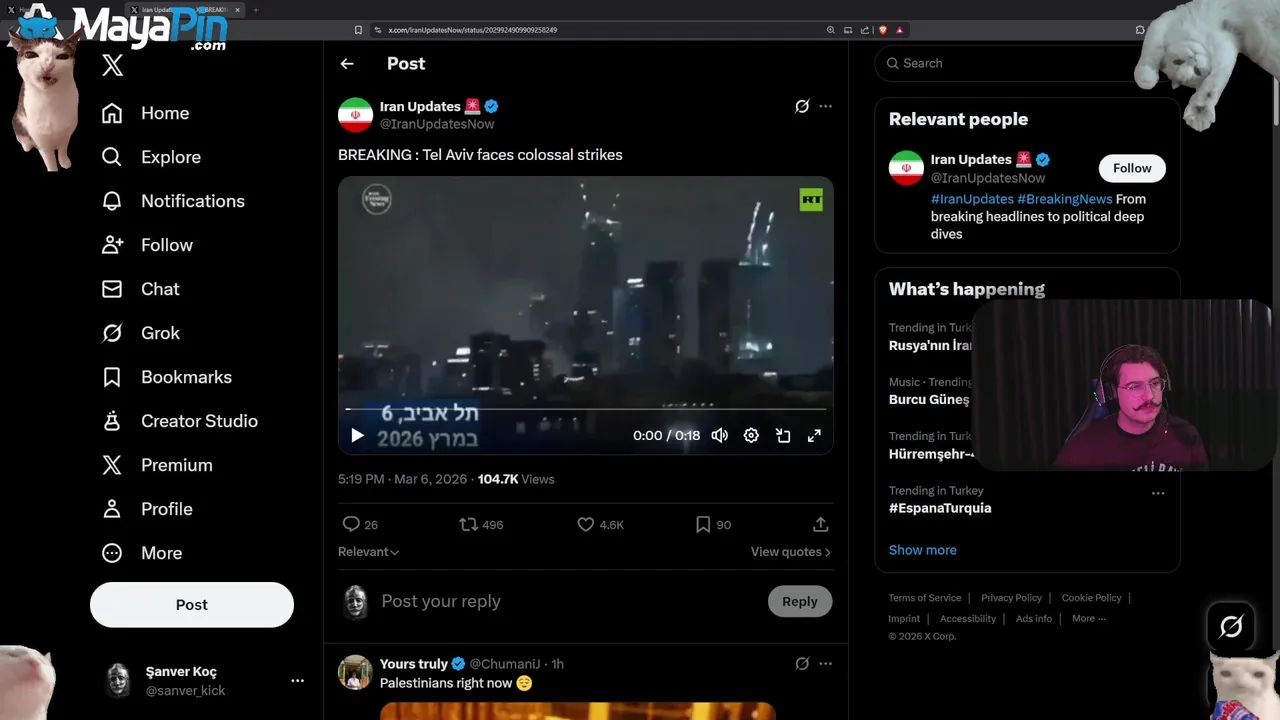1280x720 pixels.
Task: Click the #BreakingNews hashtag link
Action: [x=1064, y=199]
